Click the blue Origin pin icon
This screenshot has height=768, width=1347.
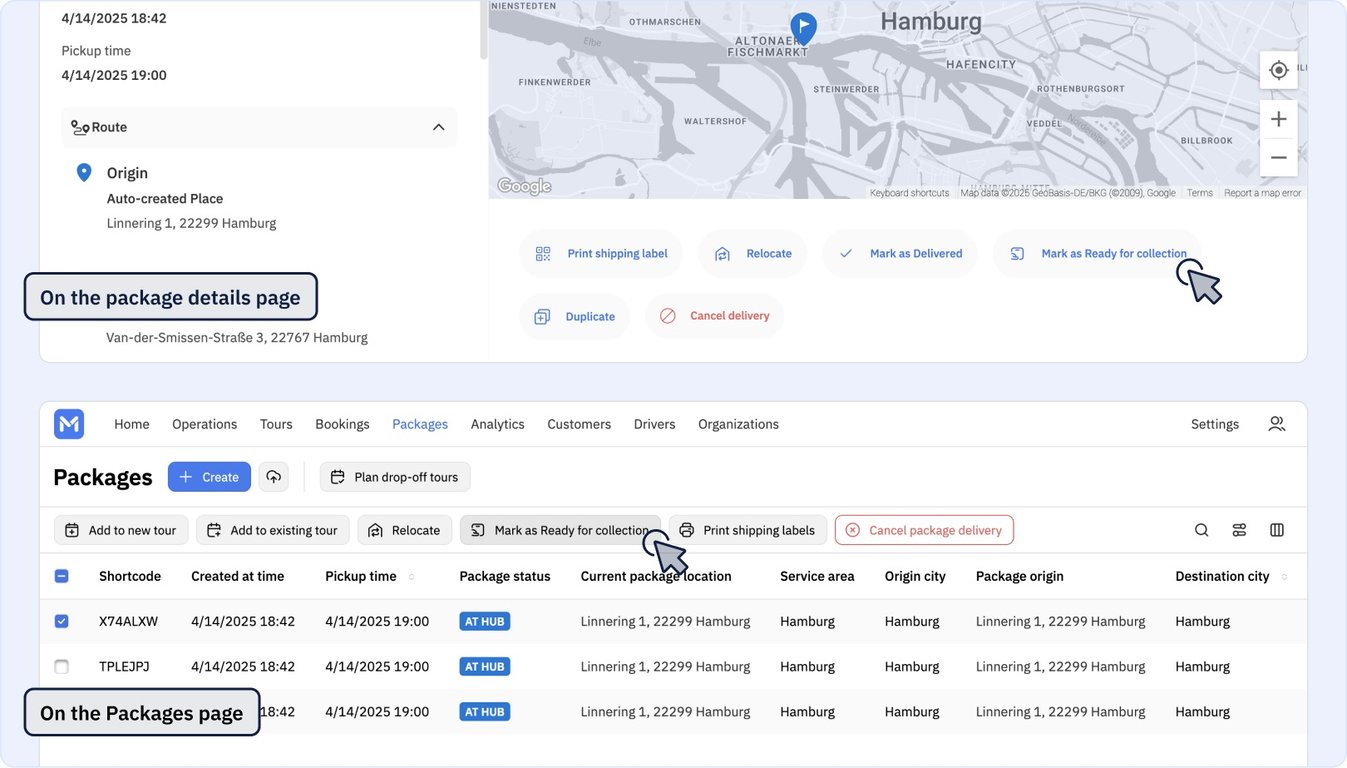(x=84, y=173)
